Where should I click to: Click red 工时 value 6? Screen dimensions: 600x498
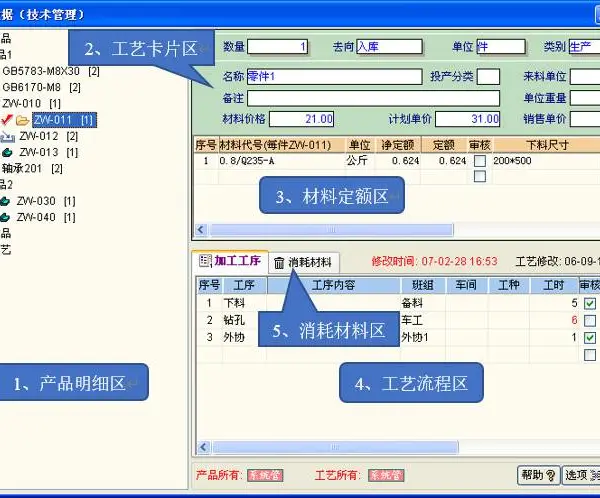574,320
